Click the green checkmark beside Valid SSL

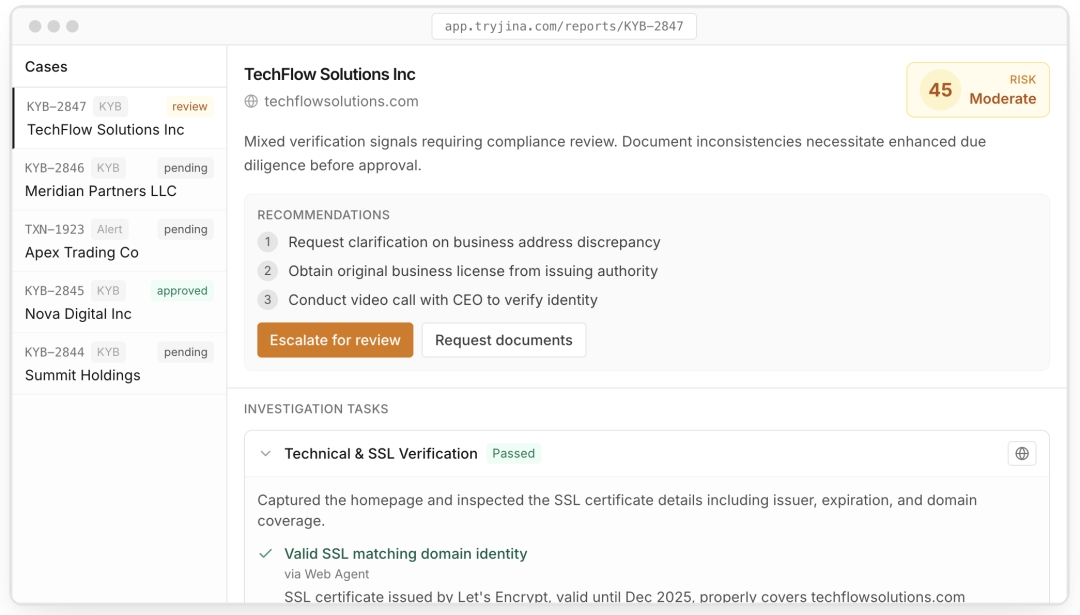pyautogui.click(x=266, y=554)
